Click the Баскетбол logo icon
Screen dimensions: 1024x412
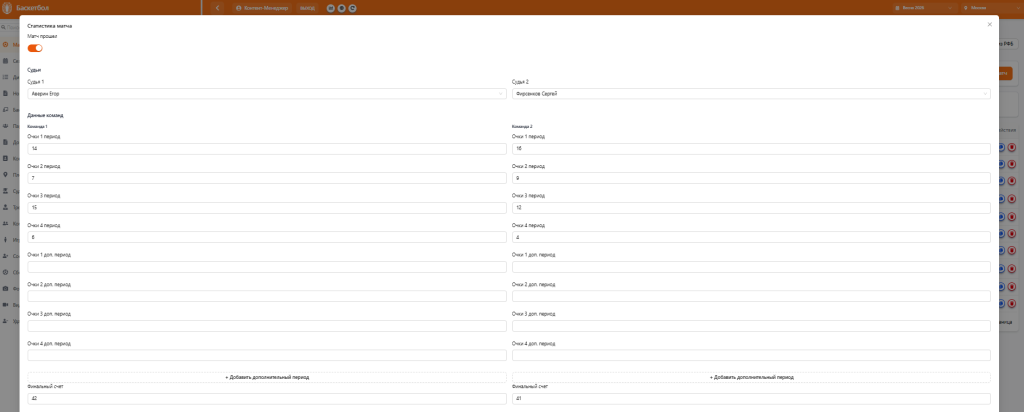coord(8,8)
